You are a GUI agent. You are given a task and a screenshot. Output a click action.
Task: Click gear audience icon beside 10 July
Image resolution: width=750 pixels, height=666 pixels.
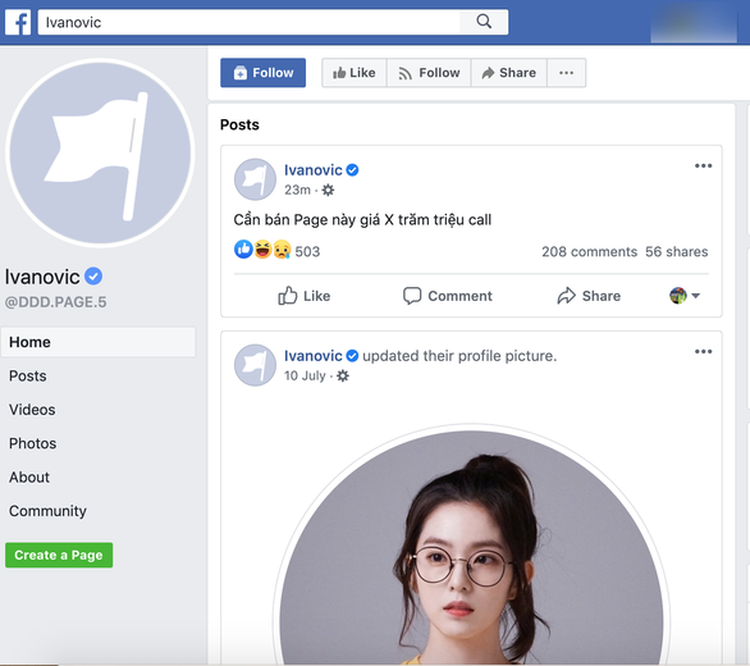343,376
